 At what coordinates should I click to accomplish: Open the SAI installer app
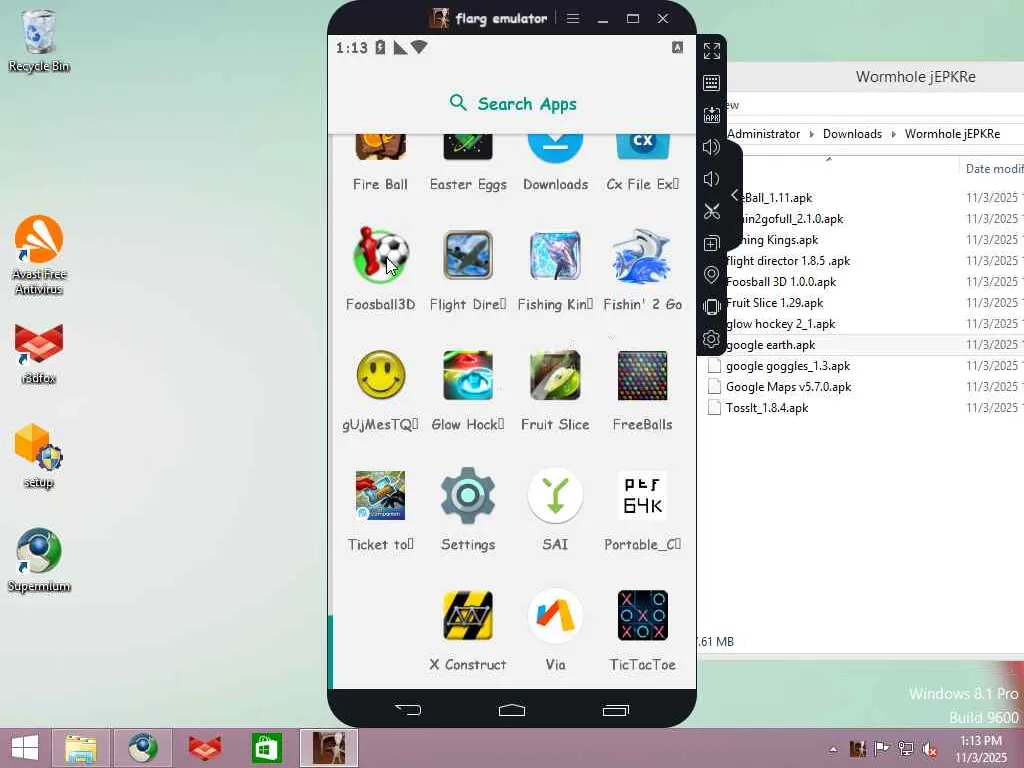[555, 495]
